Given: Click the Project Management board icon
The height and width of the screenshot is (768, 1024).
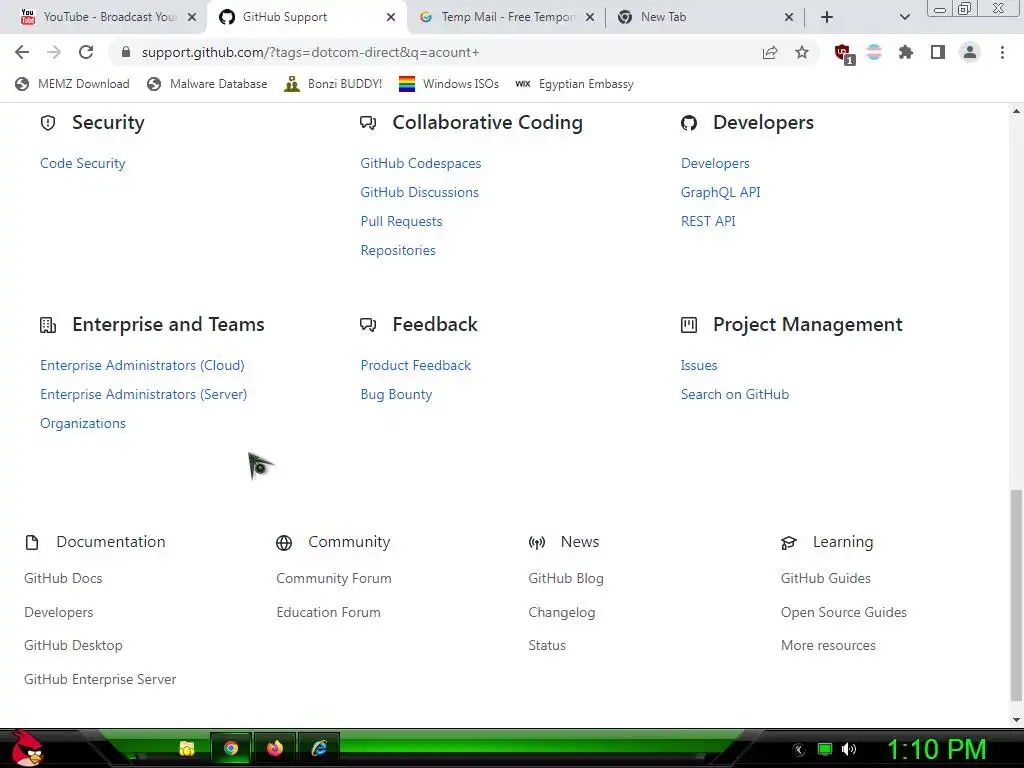Looking at the screenshot, I should click(689, 325).
